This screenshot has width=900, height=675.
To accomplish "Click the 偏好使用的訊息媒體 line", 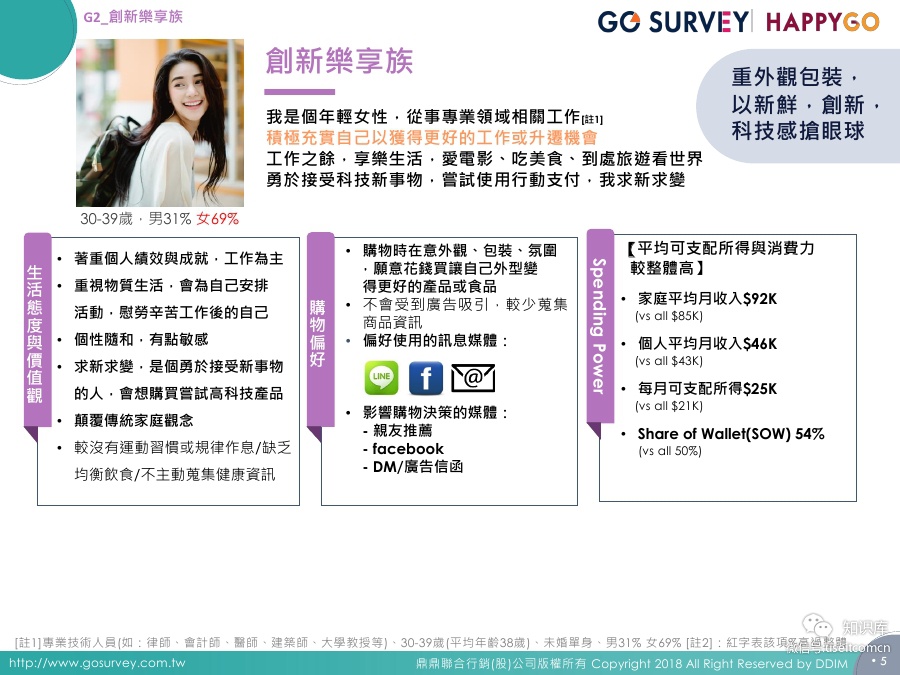I will point(436,340).
